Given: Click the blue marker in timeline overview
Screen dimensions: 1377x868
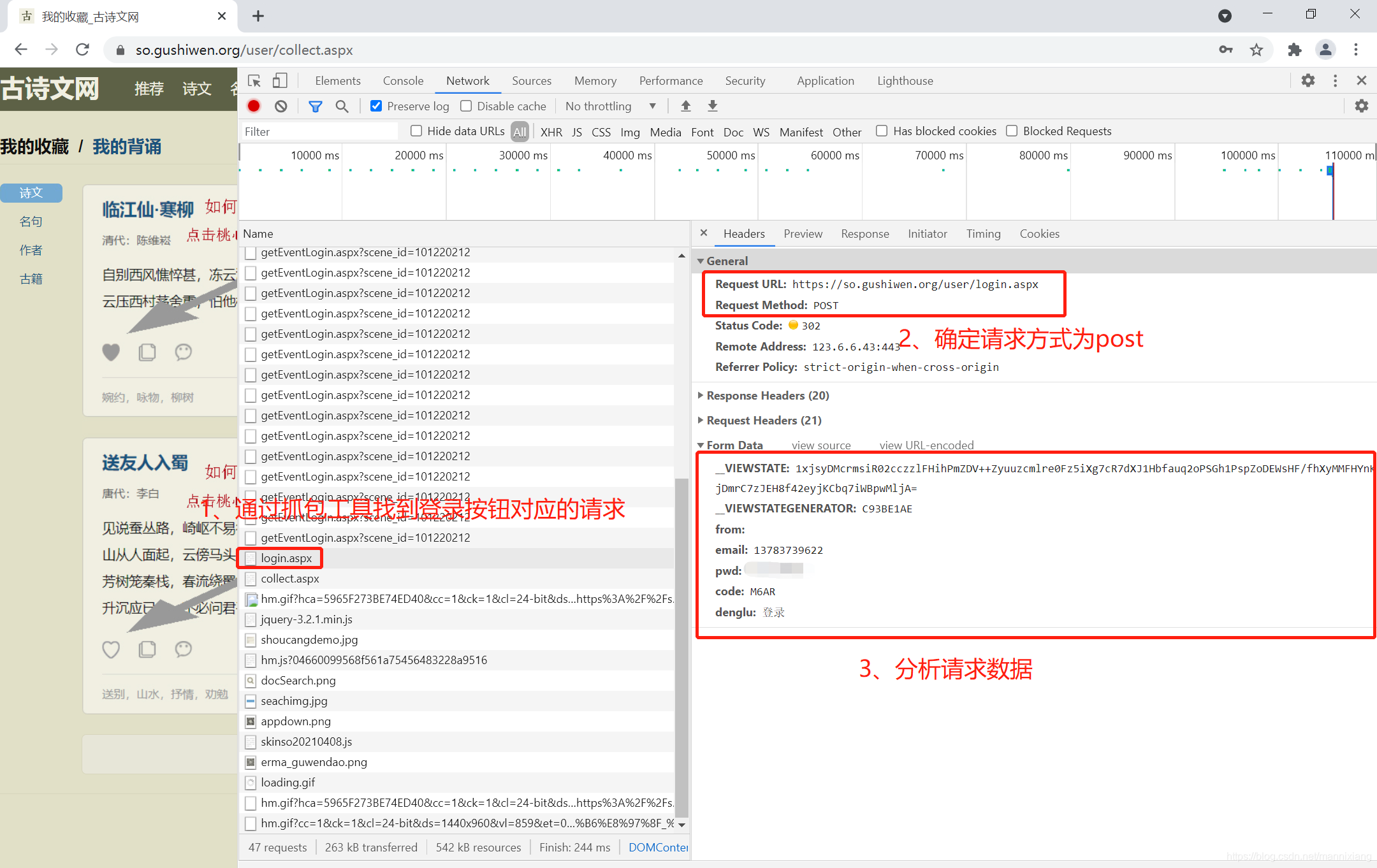Looking at the screenshot, I should point(1330,171).
